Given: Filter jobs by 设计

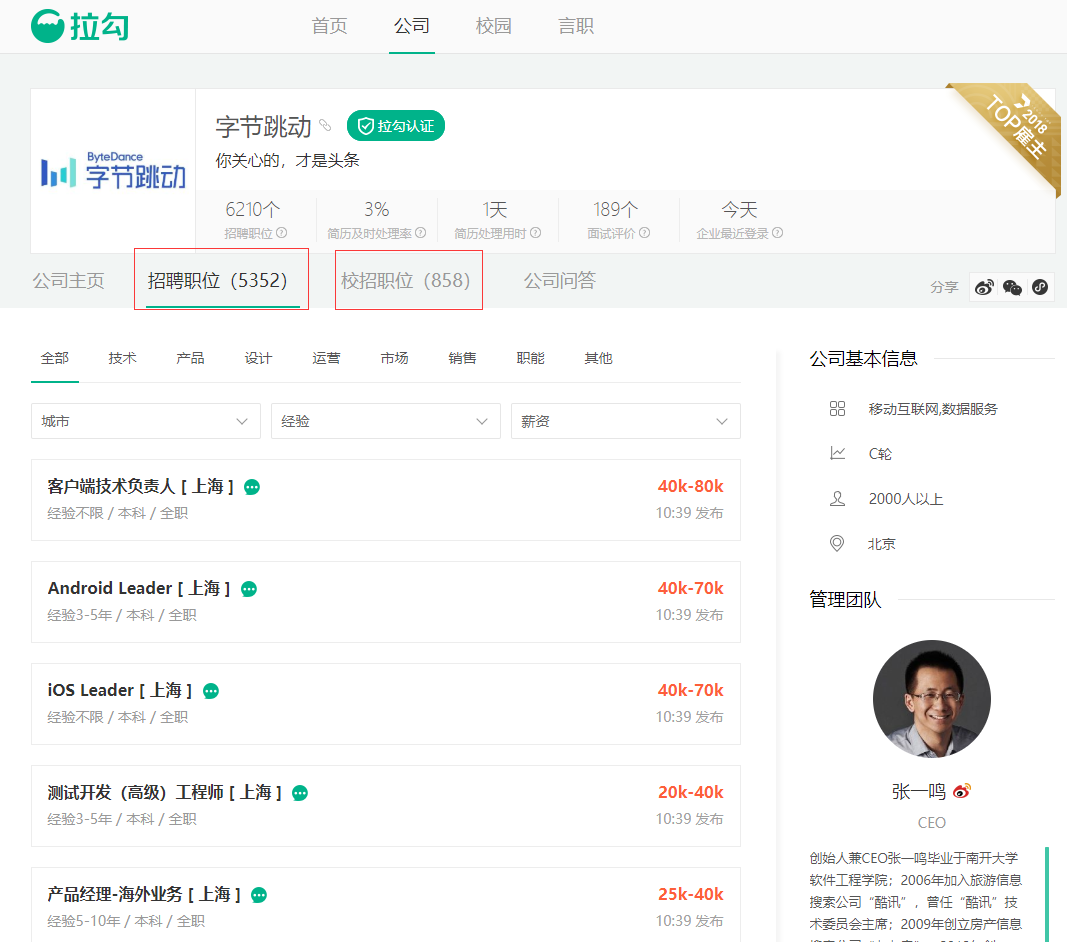Looking at the screenshot, I should (x=259, y=358).
